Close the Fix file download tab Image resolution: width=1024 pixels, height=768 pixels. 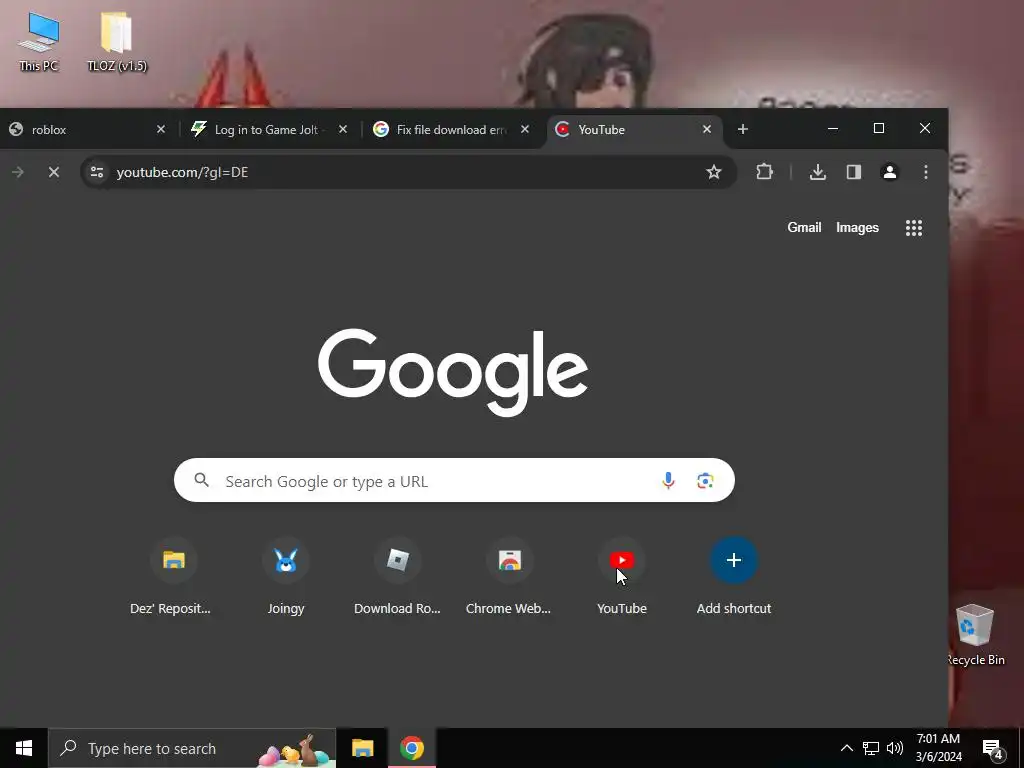[x=524, y=129]
